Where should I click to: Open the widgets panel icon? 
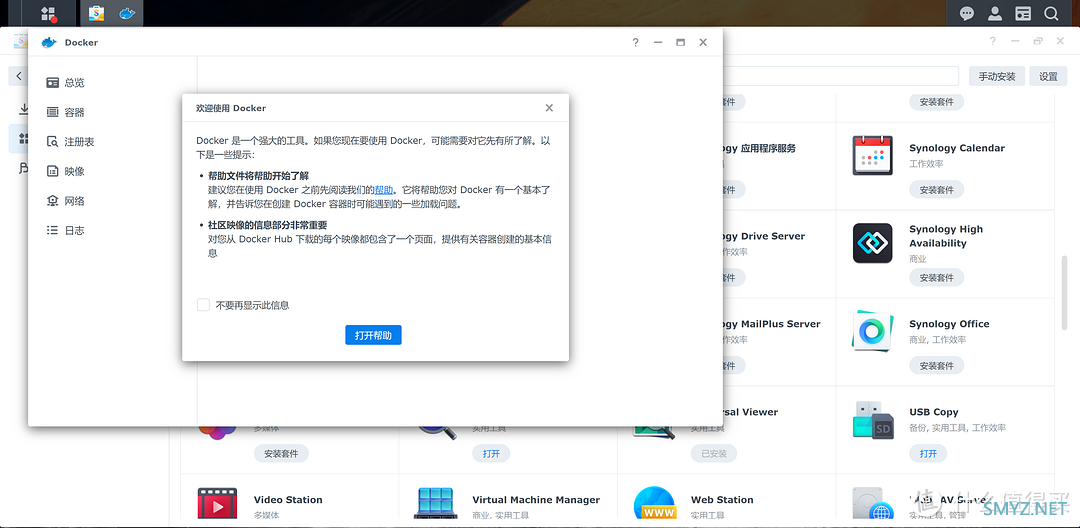coord(1023,13)
